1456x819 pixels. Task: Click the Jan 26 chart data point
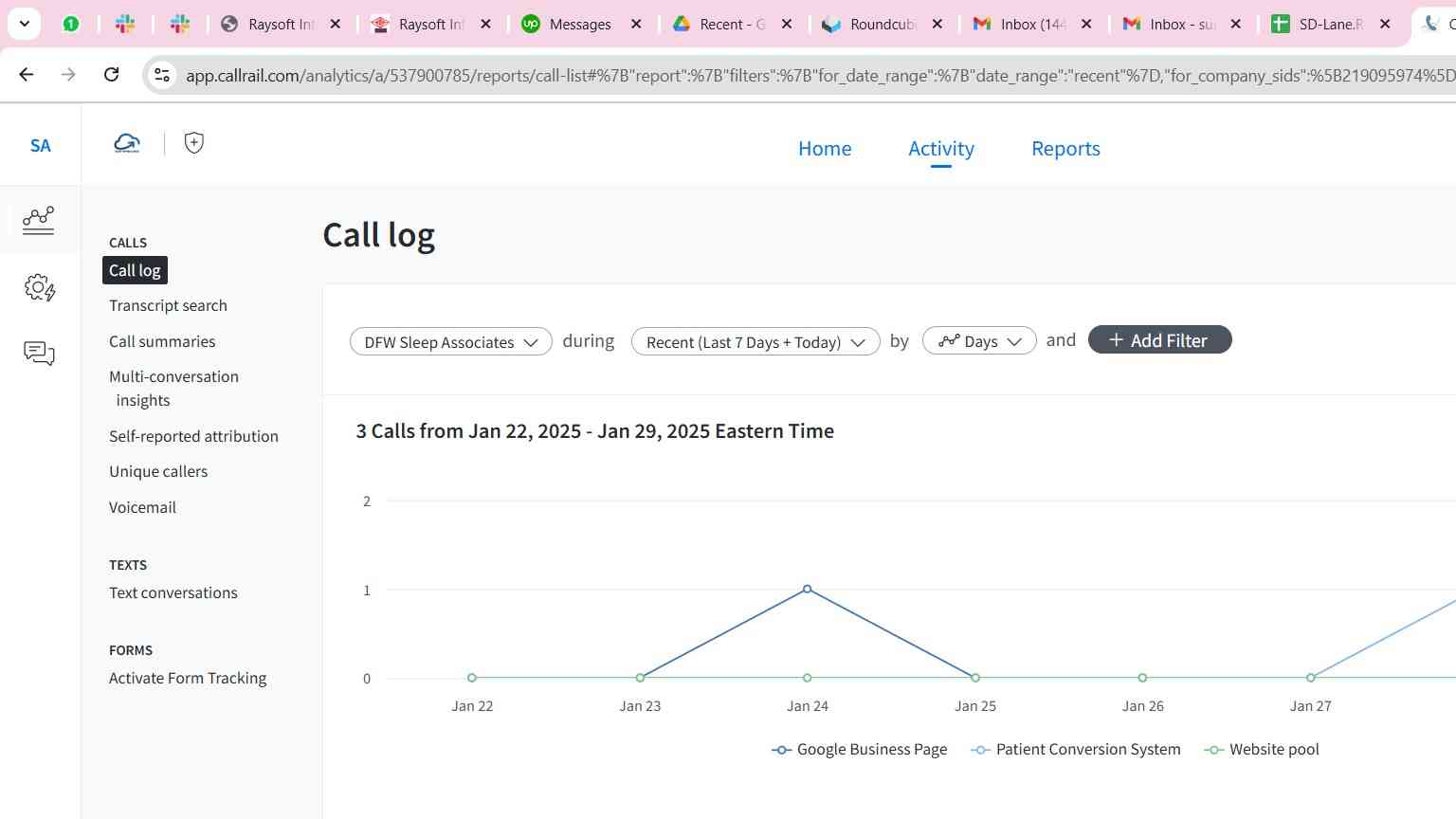click(x=1142, y=678)
